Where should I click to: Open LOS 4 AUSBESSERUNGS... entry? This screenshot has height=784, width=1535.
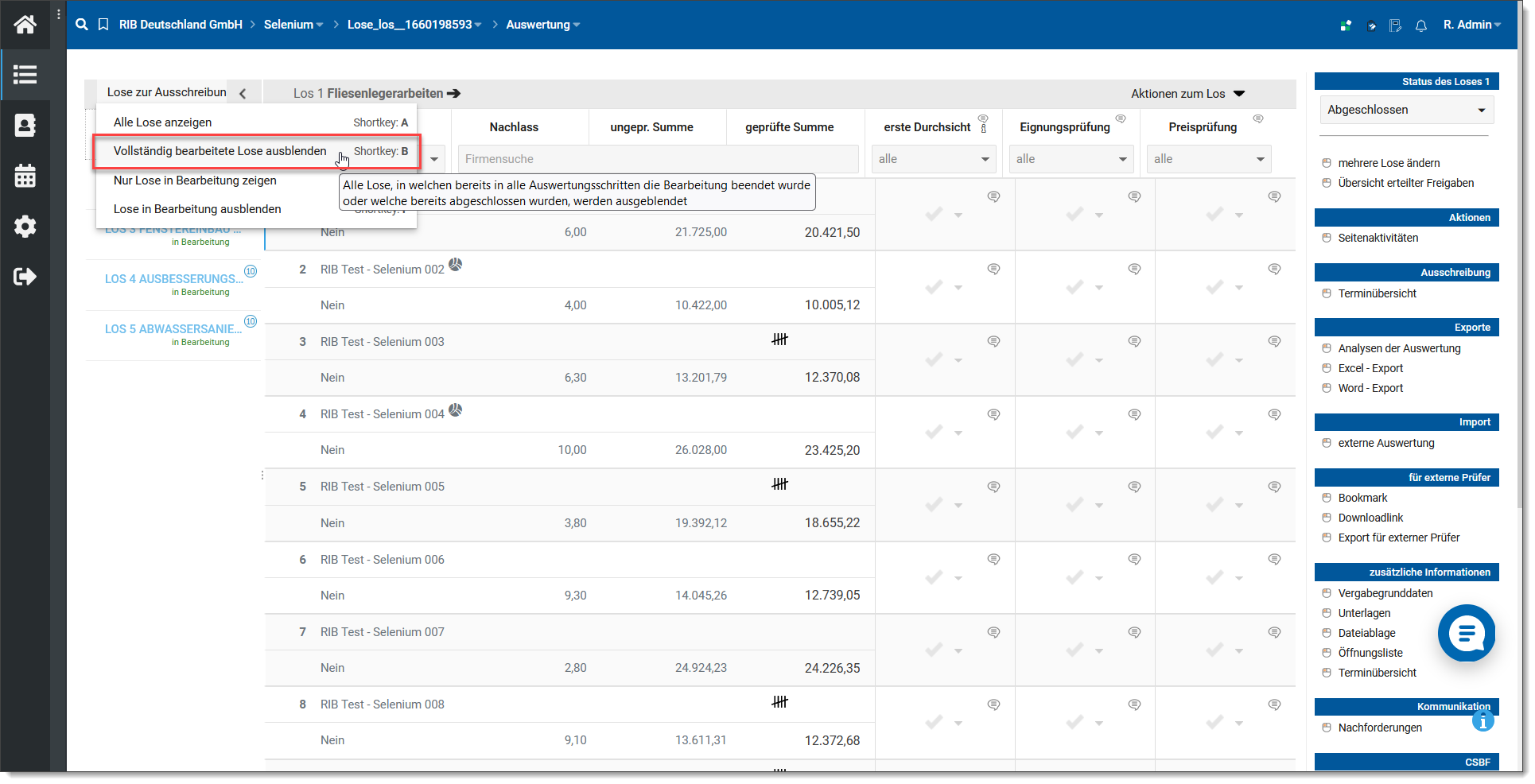pyautogui.click(x=173, y=279)
